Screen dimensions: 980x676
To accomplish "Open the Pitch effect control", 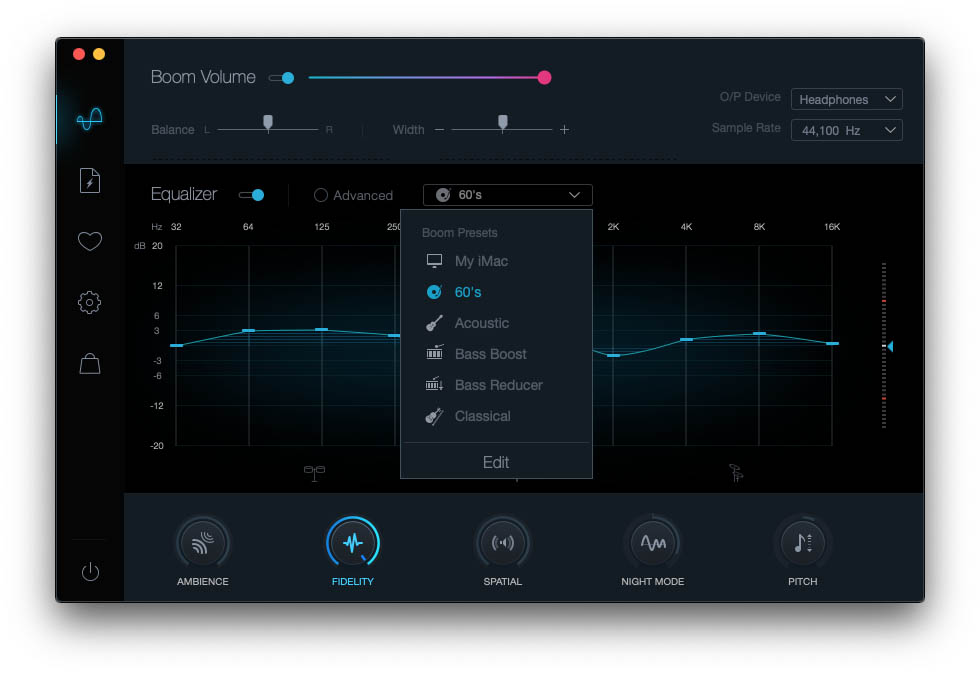I will 803,543.
